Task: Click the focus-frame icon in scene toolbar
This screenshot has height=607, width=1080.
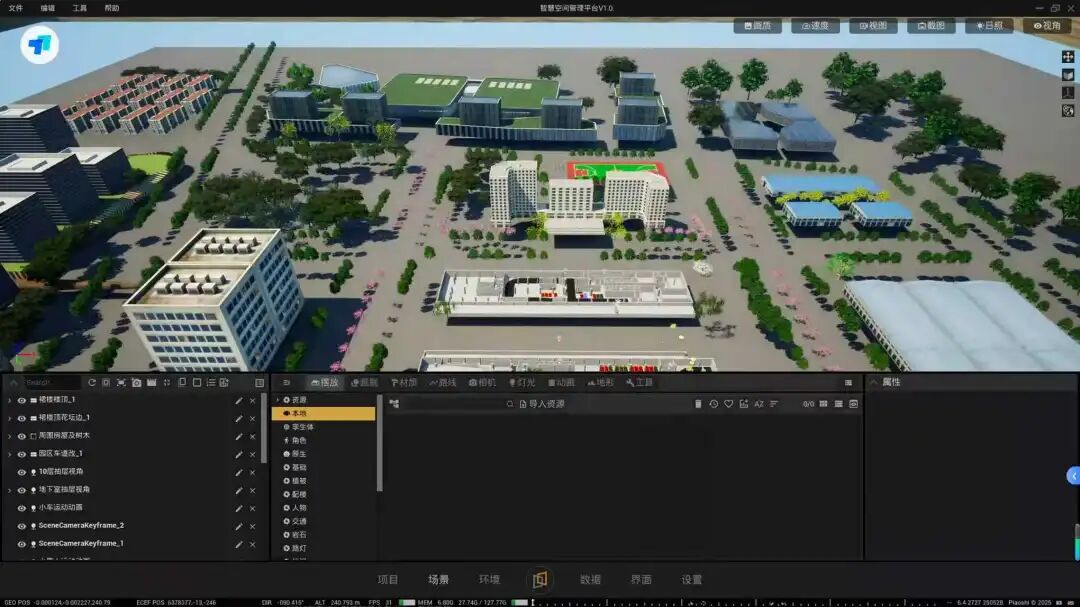Action: (x=121, y=382)
